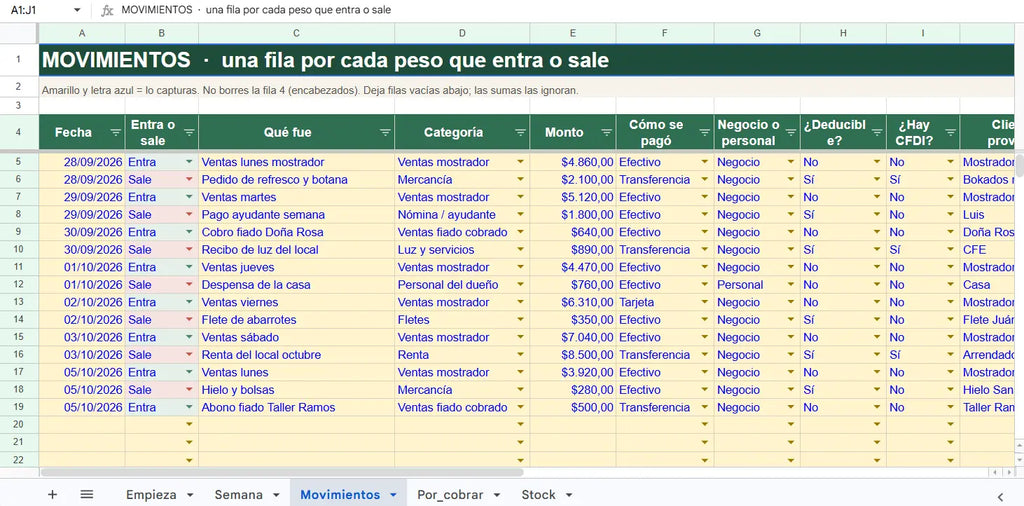
Task: Open the filter icon on ¿Deducible? header
Action: [877, 133]
